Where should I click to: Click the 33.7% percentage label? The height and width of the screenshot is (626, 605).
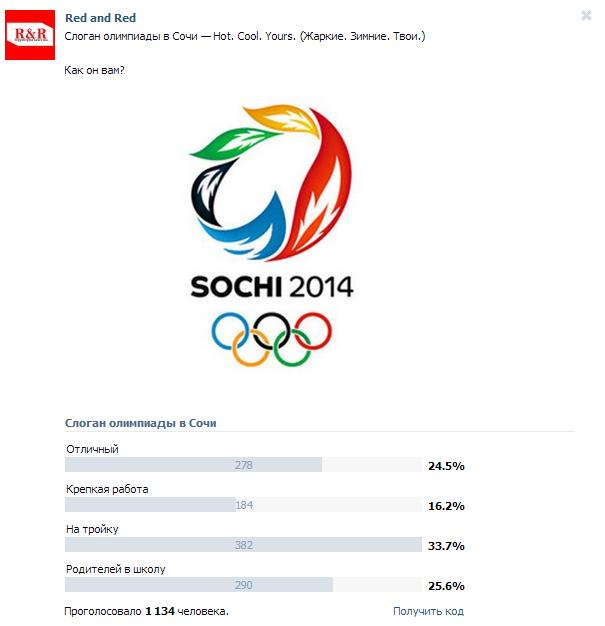[x=446, y=546]
